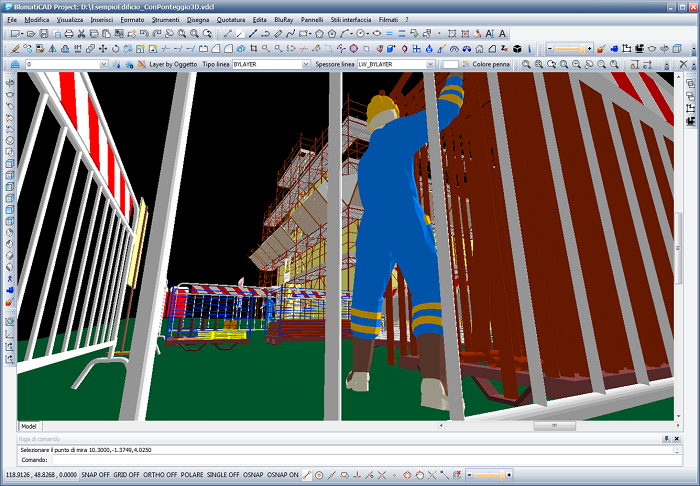
Task: Click the Colore penna palette icon
Action: tap(466, 64)
